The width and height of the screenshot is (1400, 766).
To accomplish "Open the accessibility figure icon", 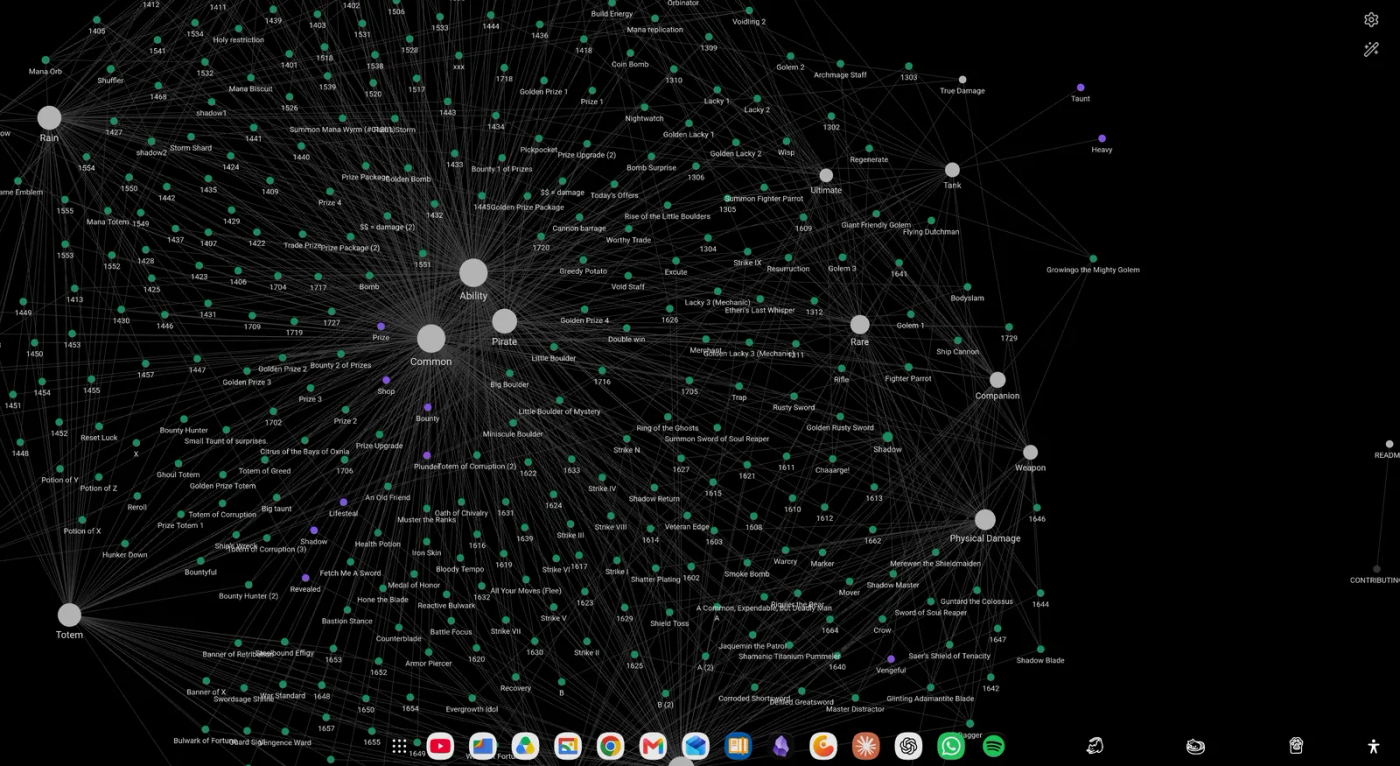I will point(1373,746).
